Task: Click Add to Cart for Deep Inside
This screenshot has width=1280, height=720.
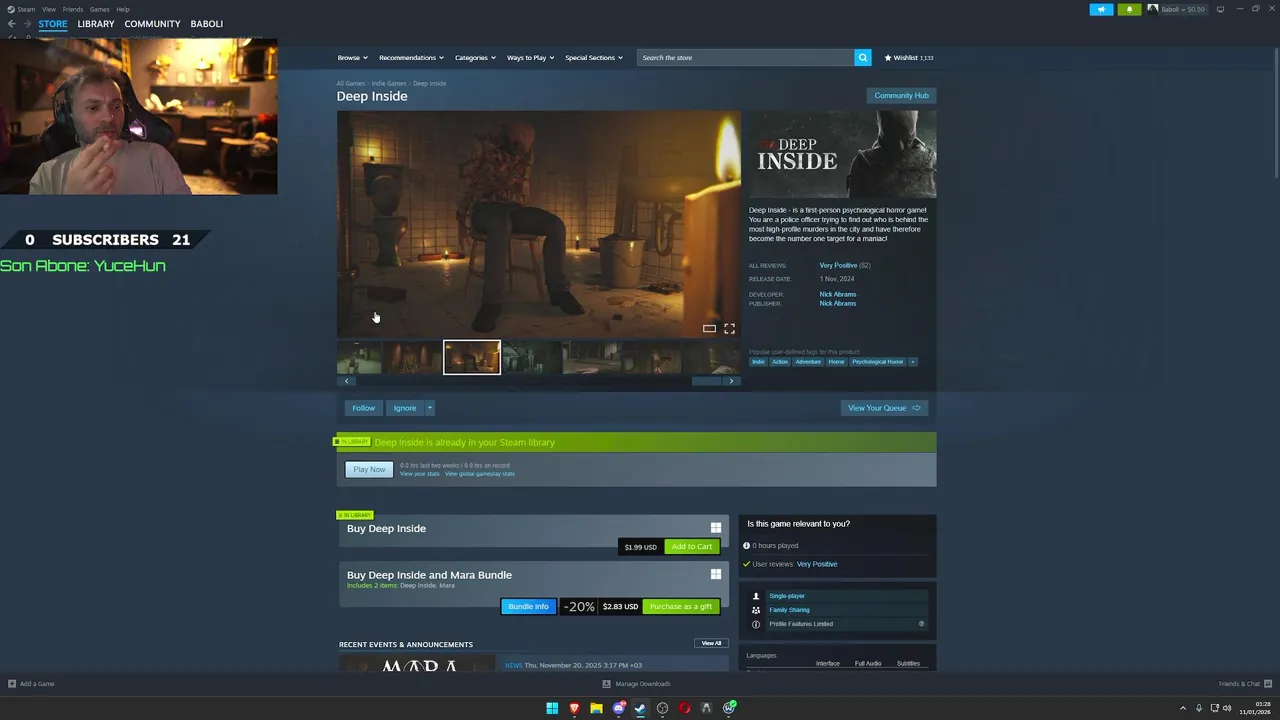Action: (x=692, y=547)
